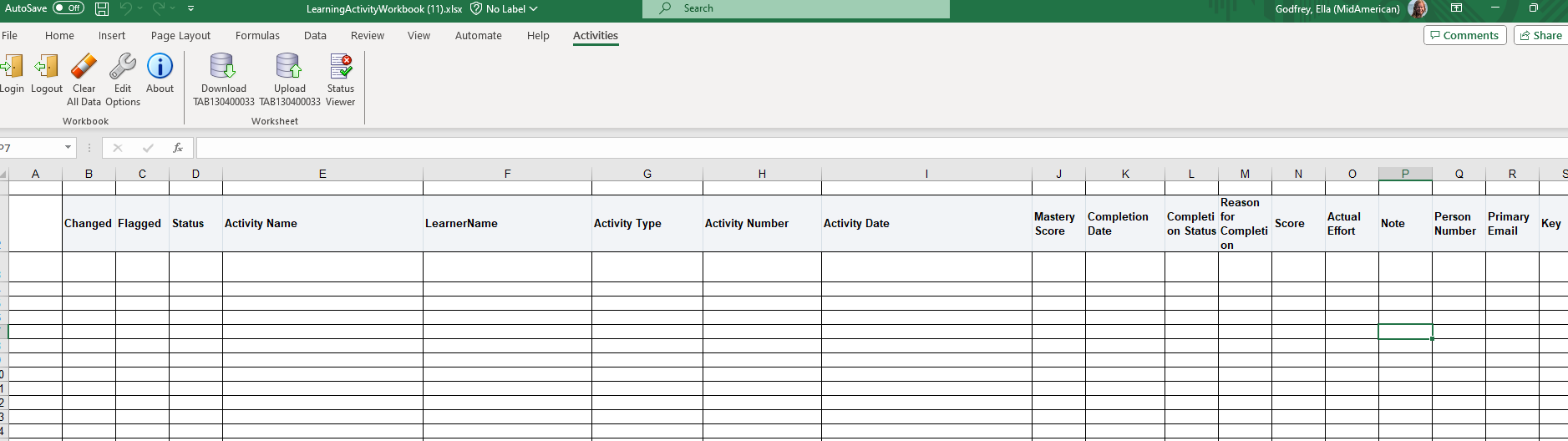The height and width of the screenshot is (441, 1568).
Task: Click the Mastery Score header cell
Action: point(1058,223)
